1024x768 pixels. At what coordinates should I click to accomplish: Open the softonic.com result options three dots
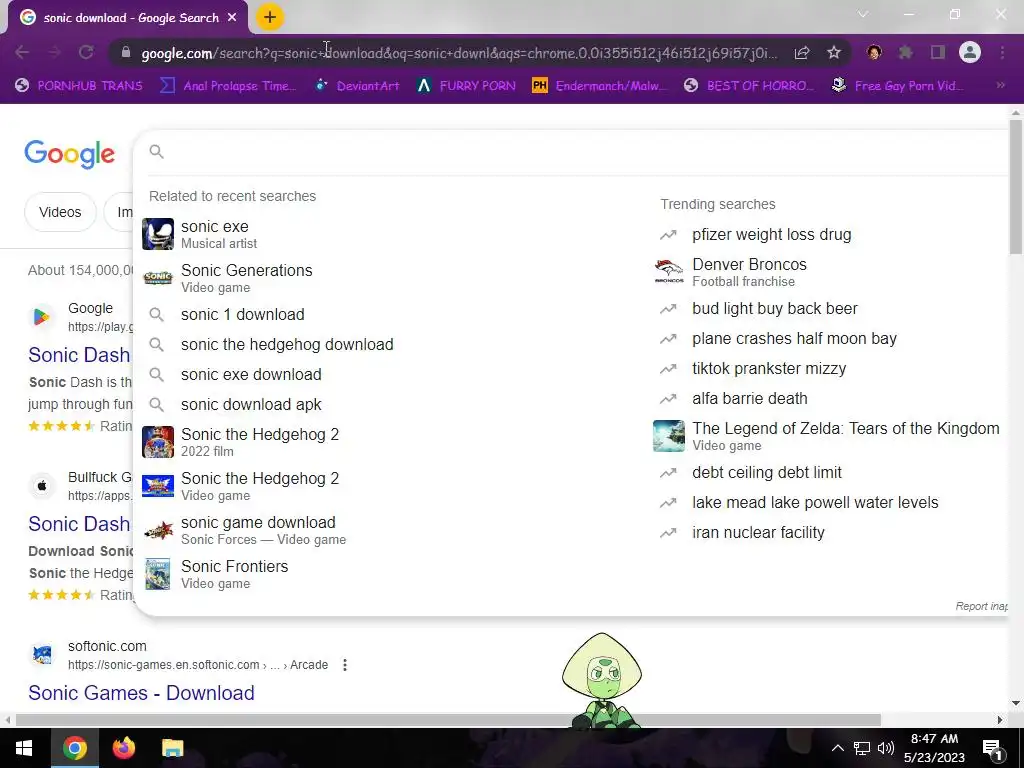pyautogui.click(x=345, y=665)
